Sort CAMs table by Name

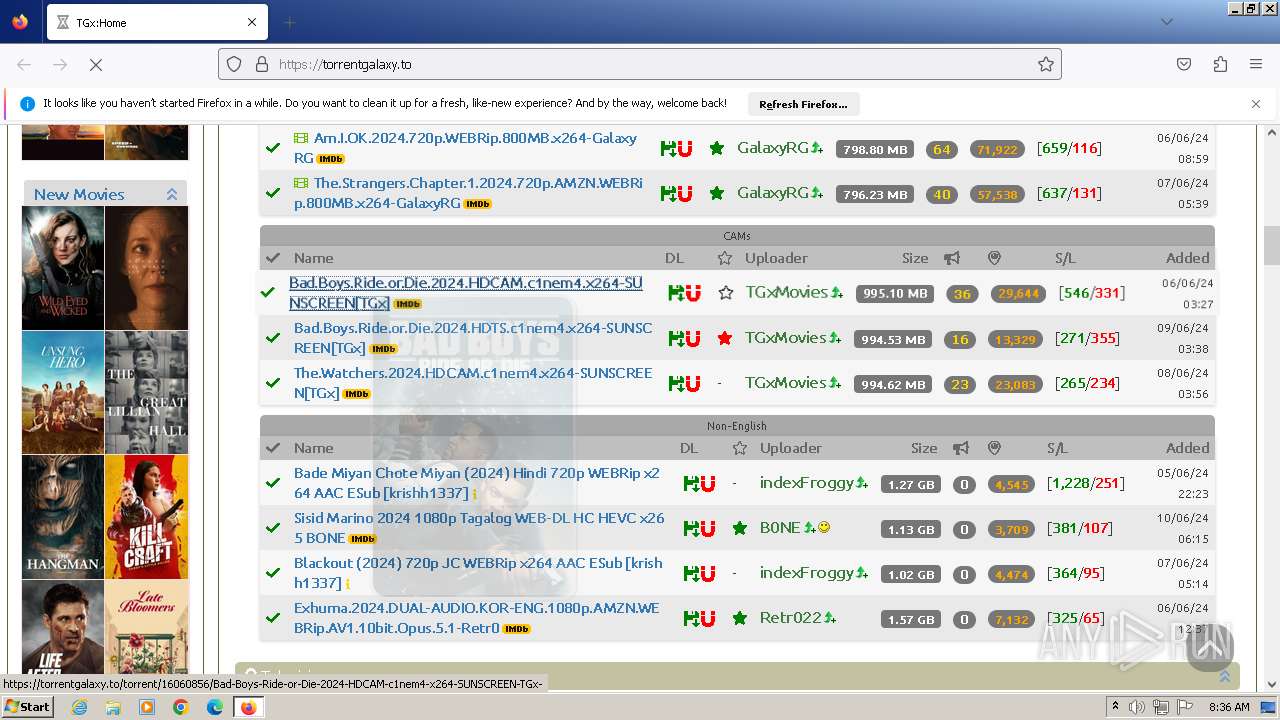pyautogui.click(x=313, y=258)
